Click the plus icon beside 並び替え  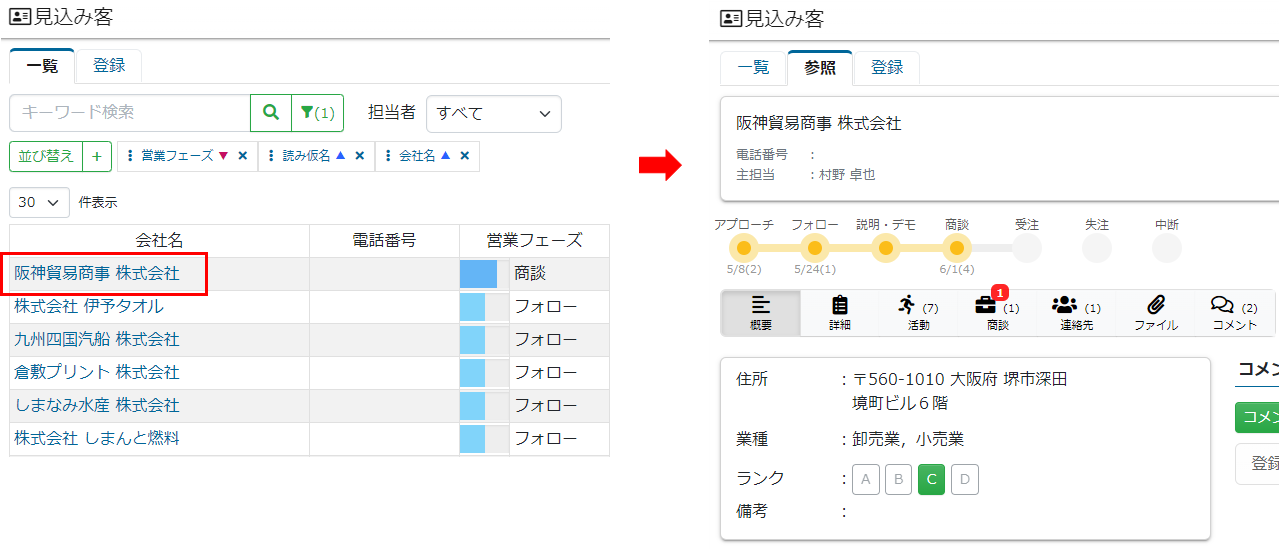(96, 156)
